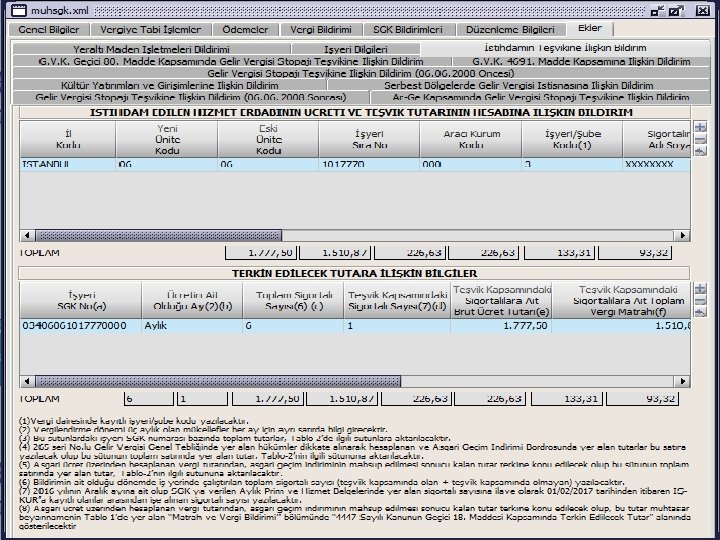Select the 000 Aracı Kurum Kodu cell

471,164
